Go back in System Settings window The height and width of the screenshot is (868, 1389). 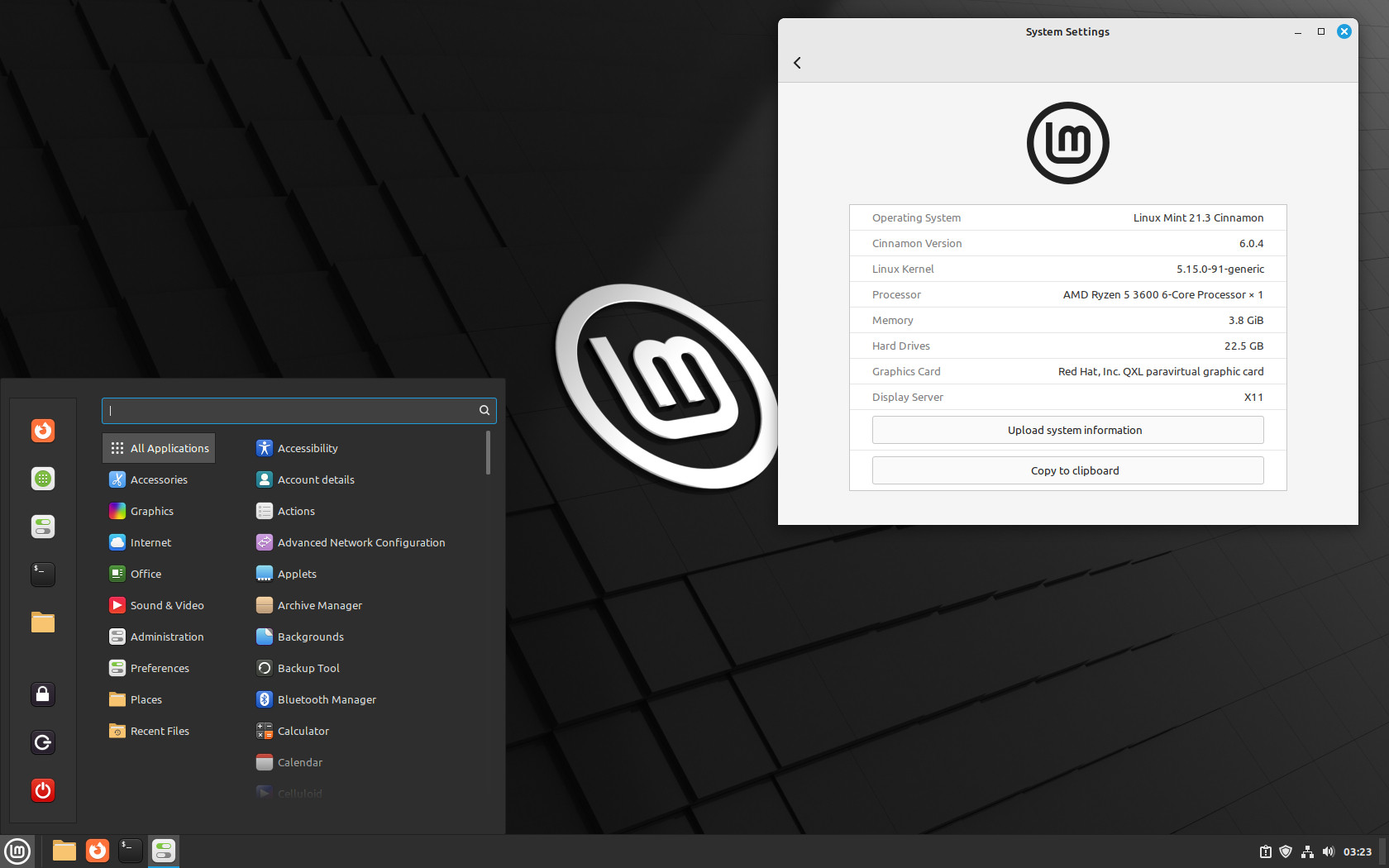(x=797, y=63)
